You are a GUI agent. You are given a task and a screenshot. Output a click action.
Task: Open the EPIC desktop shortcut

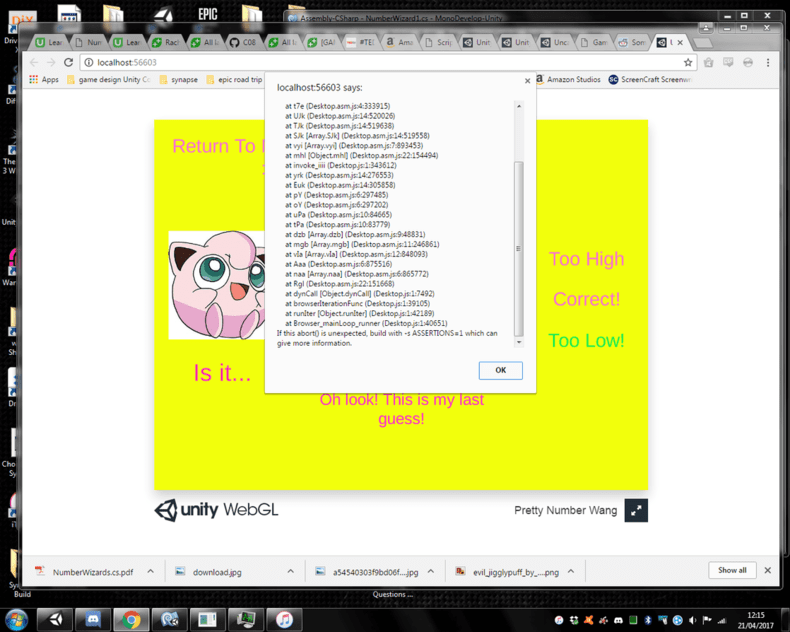pyautogui.click(x=208, y=14)
